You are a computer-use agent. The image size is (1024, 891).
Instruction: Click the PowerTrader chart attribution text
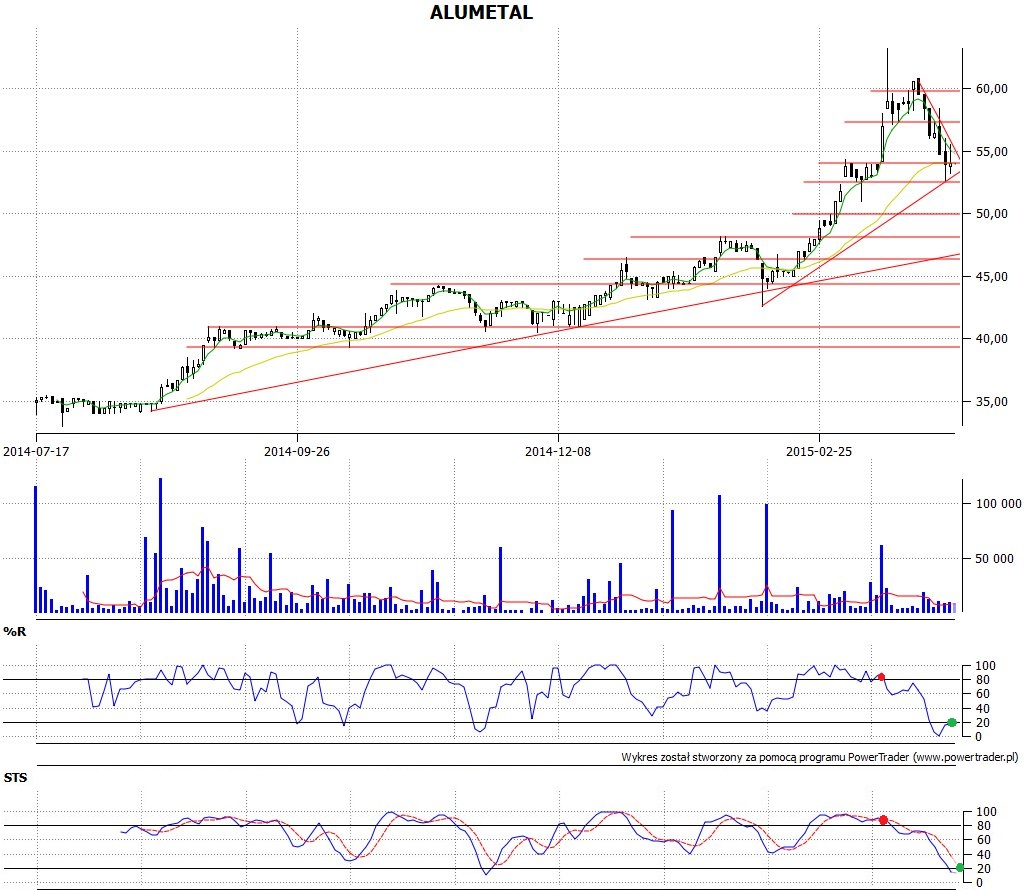pyautogui.click(x=820, y=757)
